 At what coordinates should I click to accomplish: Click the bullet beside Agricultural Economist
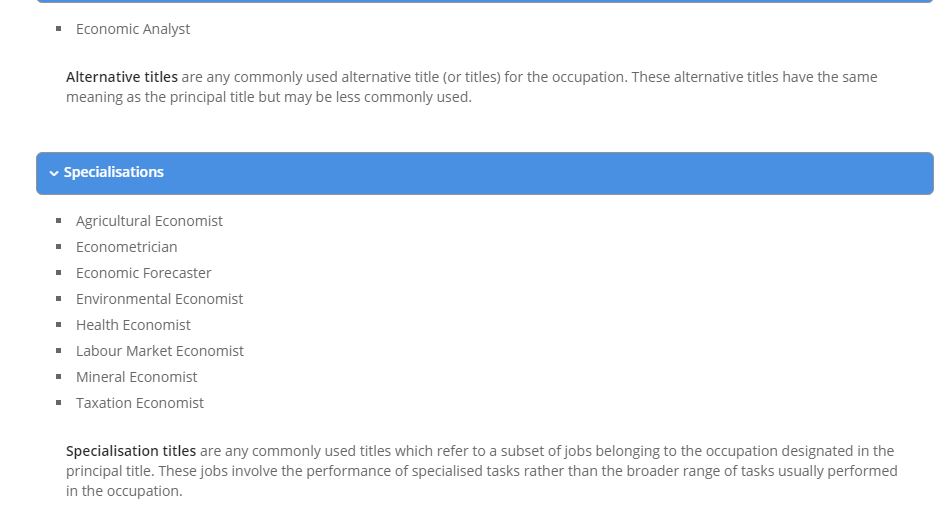(59, 220)
